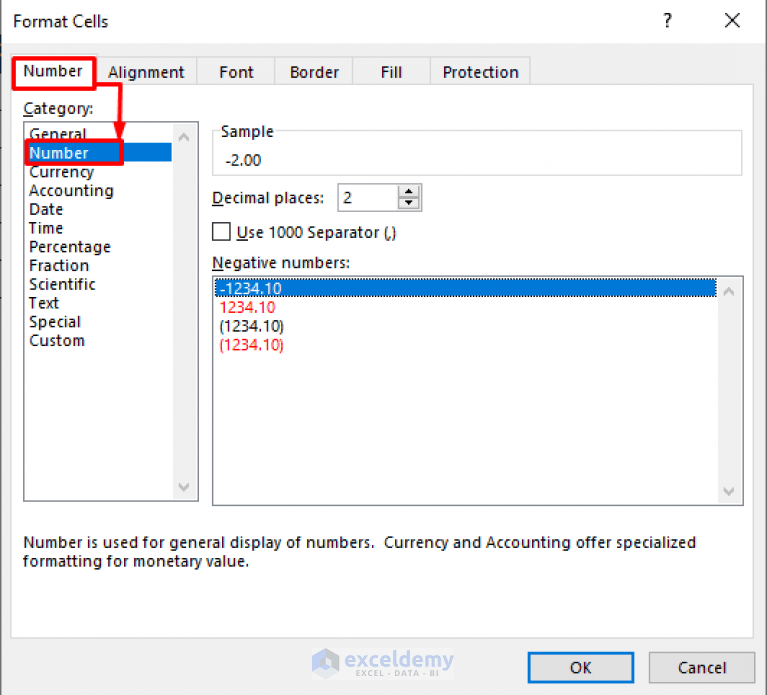The height and width of the screenshot is (695, 767).
Task: Enable Use 1000 Separator checkbox
Action: coord(221,232)
